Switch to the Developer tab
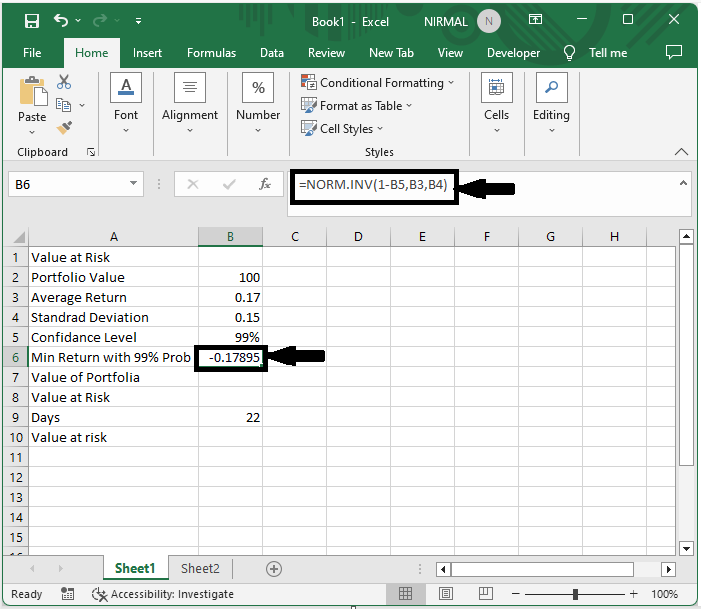Viewport: 701px width, 609px height. (x=513, y=53)
